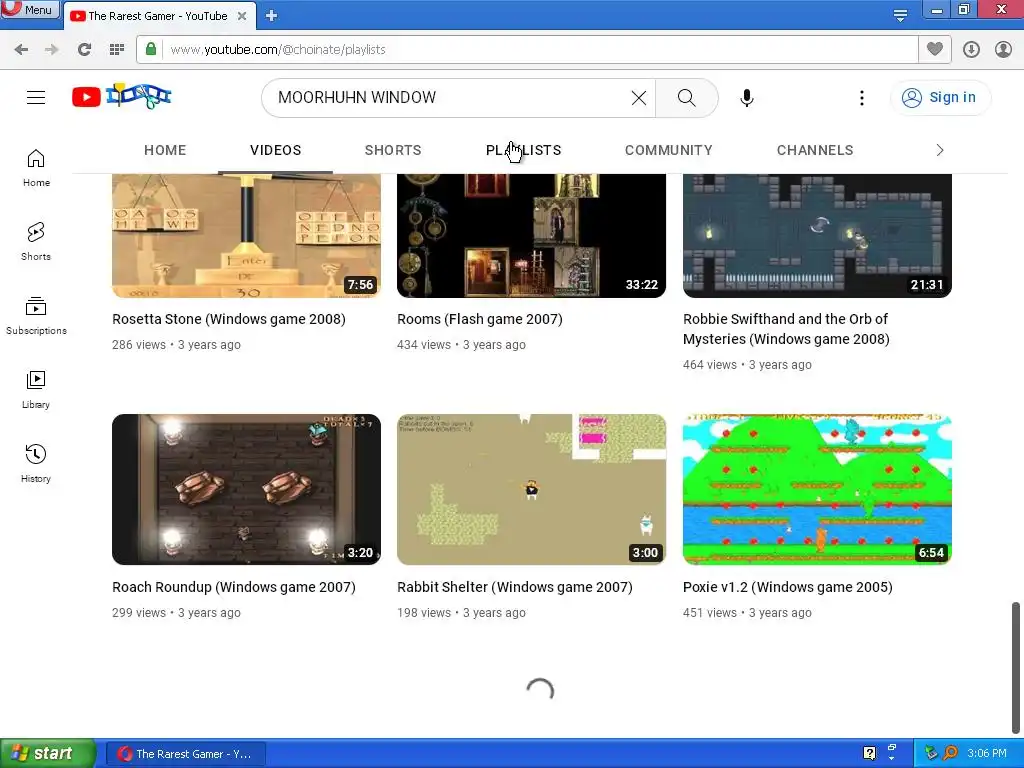Switch to the CHANNELS channel tab
The height and width of the screenshot is (768, 1024).
815,150
